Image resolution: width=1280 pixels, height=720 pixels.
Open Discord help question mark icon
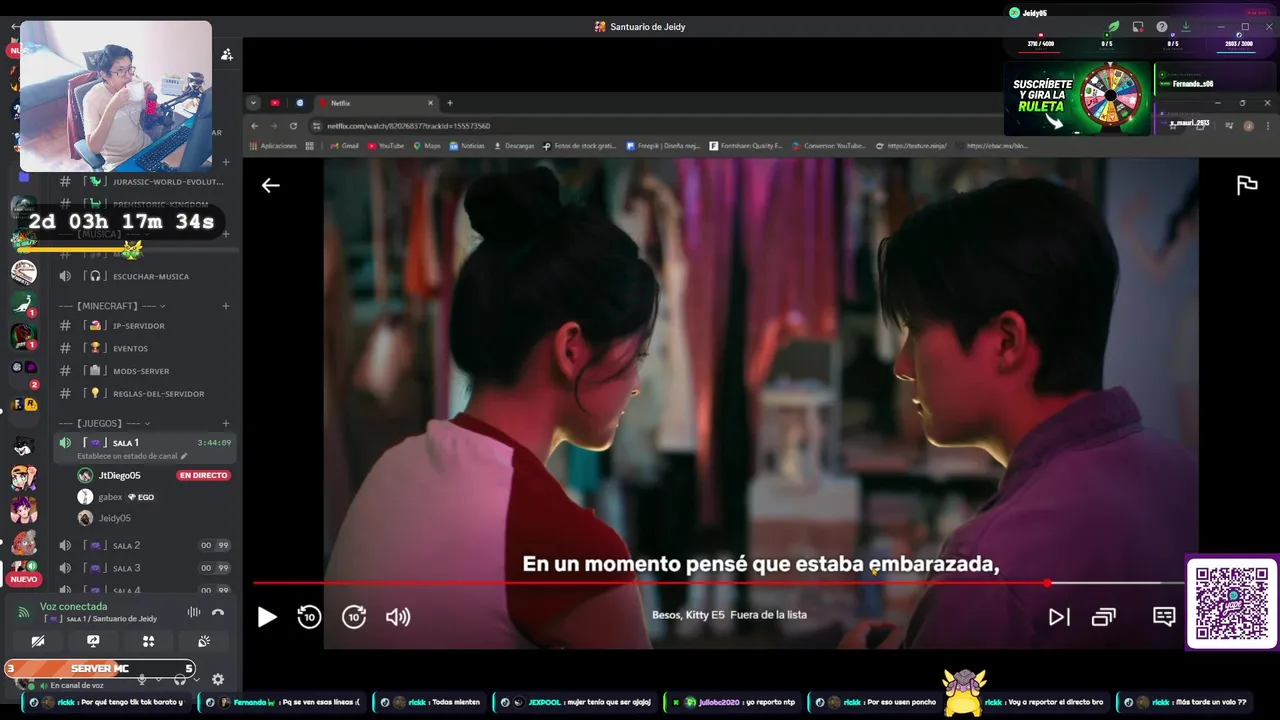point(1162,27)
